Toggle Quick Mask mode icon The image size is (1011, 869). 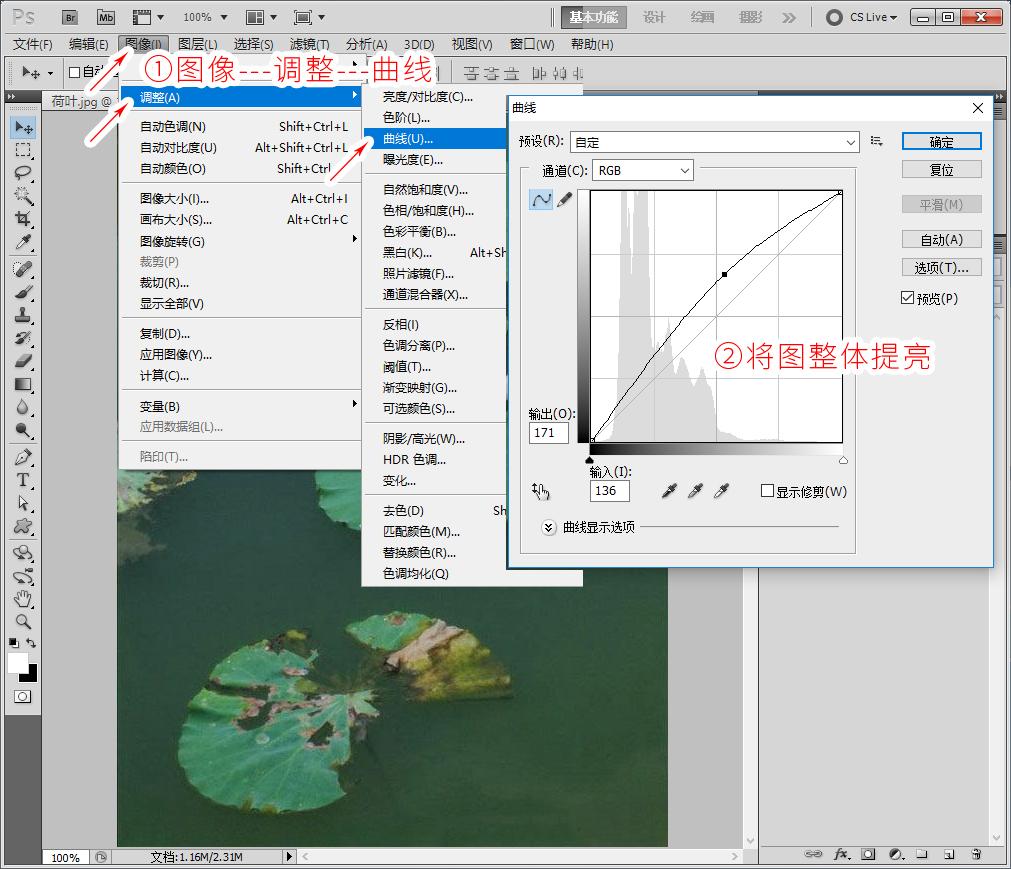point(23,697)
